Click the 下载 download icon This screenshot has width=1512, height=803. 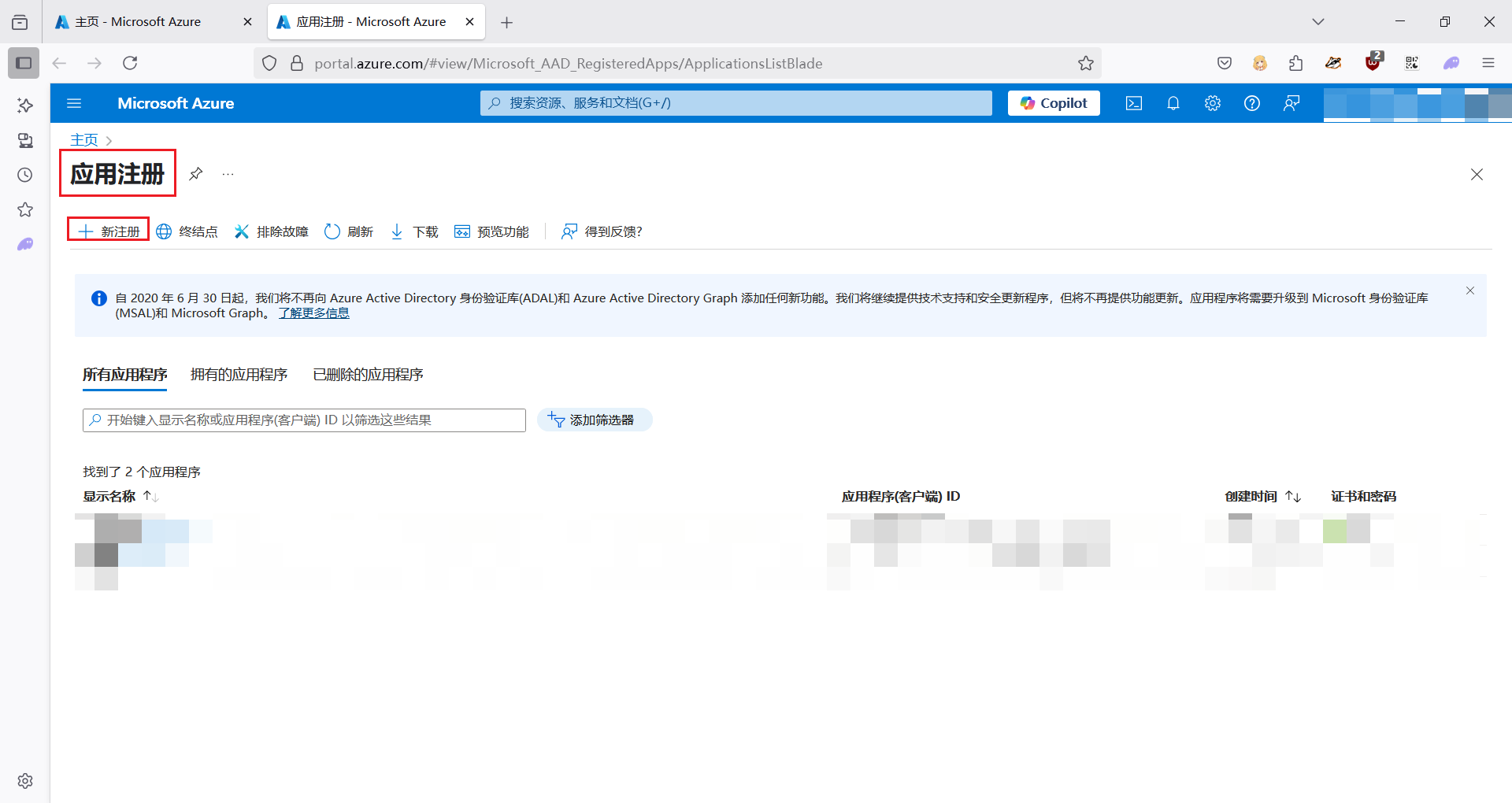pyautogui.click(x=396, y=231)
